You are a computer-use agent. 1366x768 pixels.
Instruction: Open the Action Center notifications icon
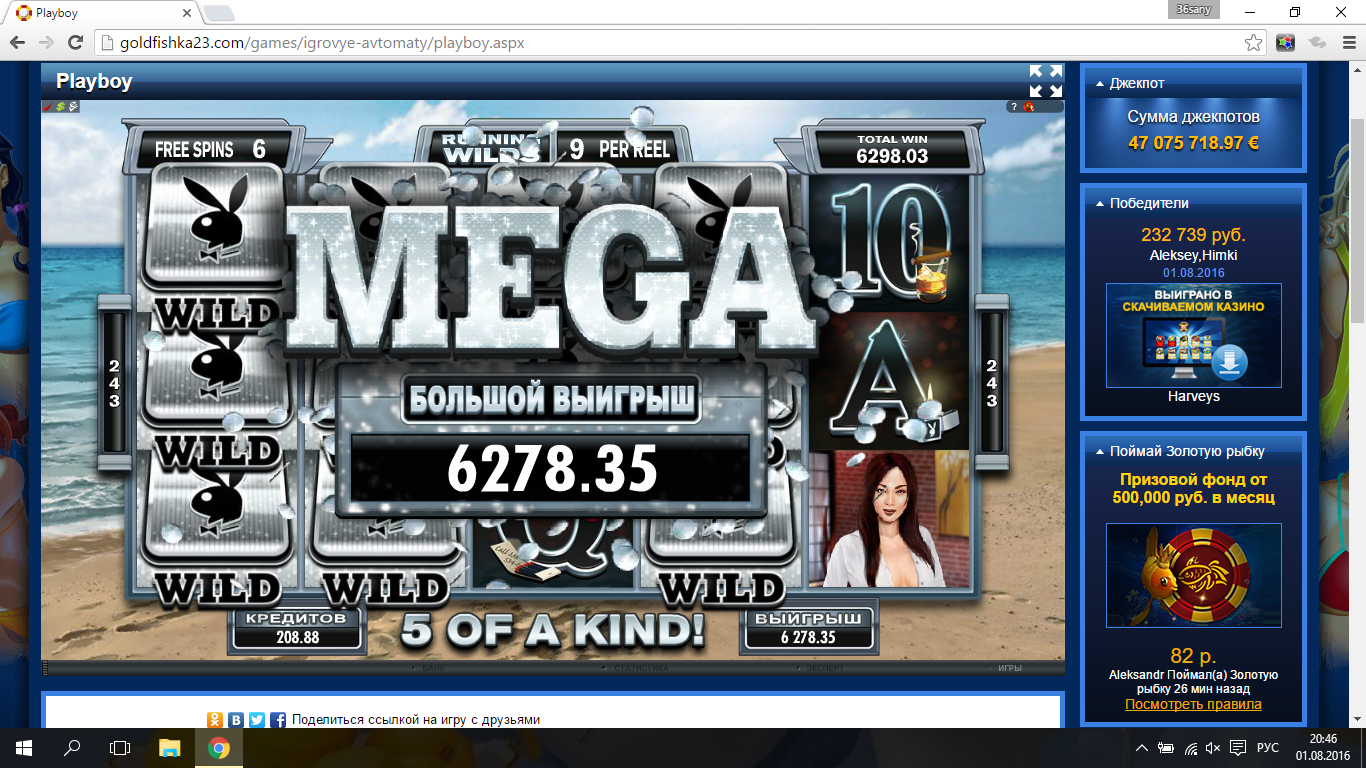1238,748
